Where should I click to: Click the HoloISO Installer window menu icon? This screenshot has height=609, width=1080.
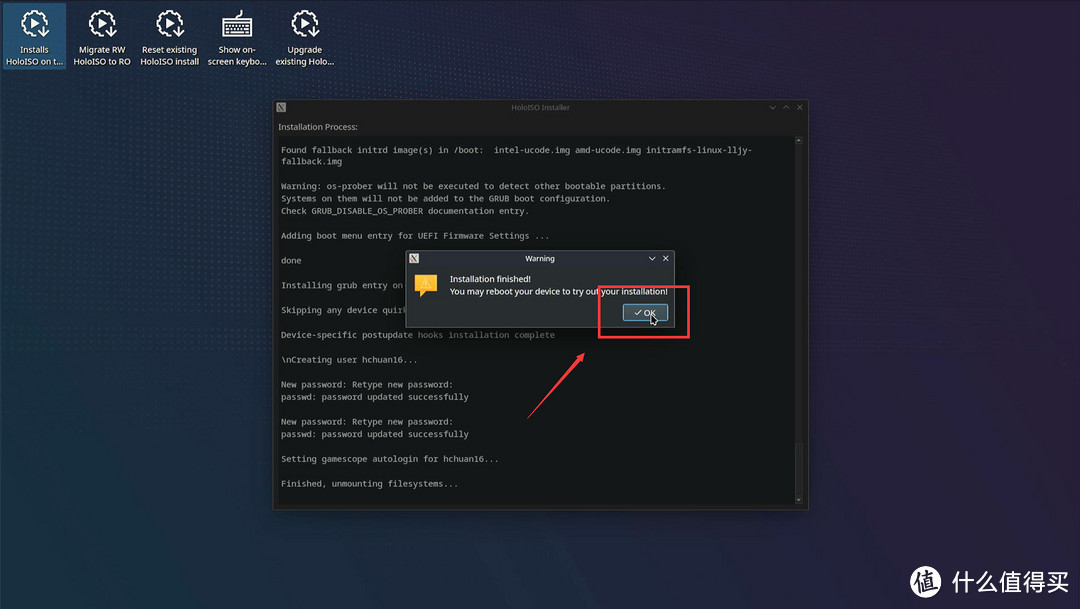coord(282,107)
